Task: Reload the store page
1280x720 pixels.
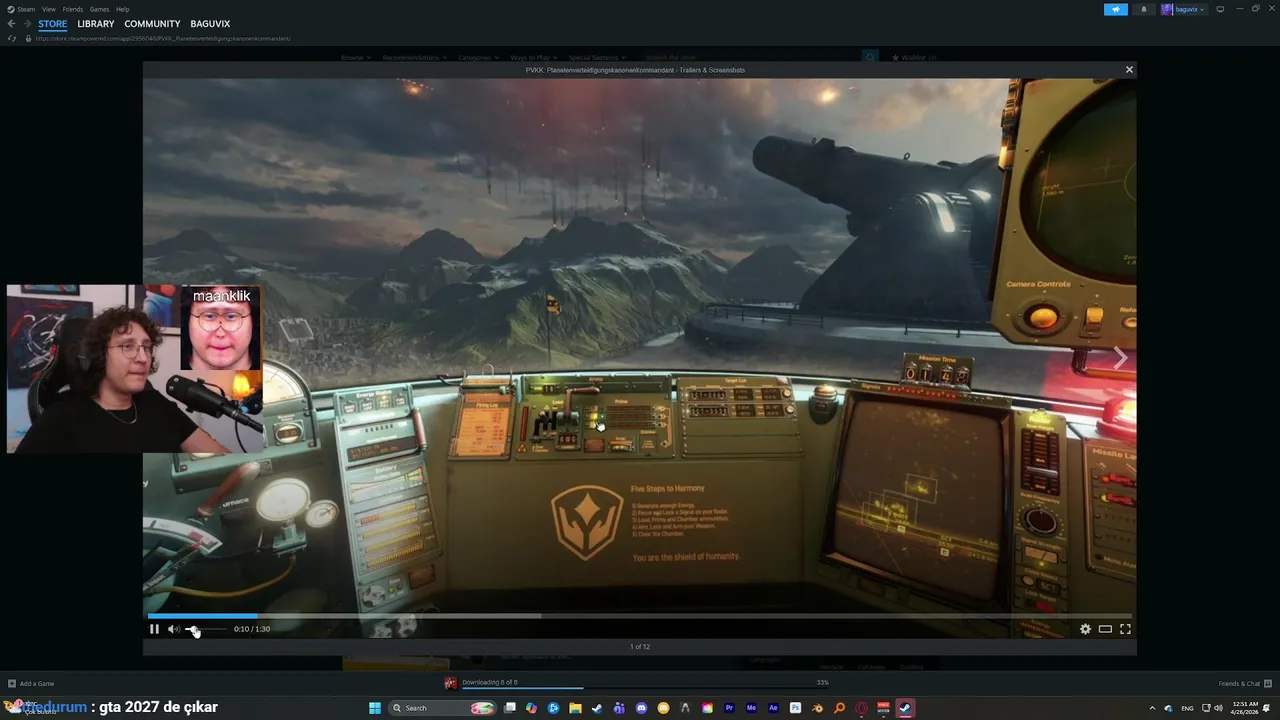Action: (12, 38)
